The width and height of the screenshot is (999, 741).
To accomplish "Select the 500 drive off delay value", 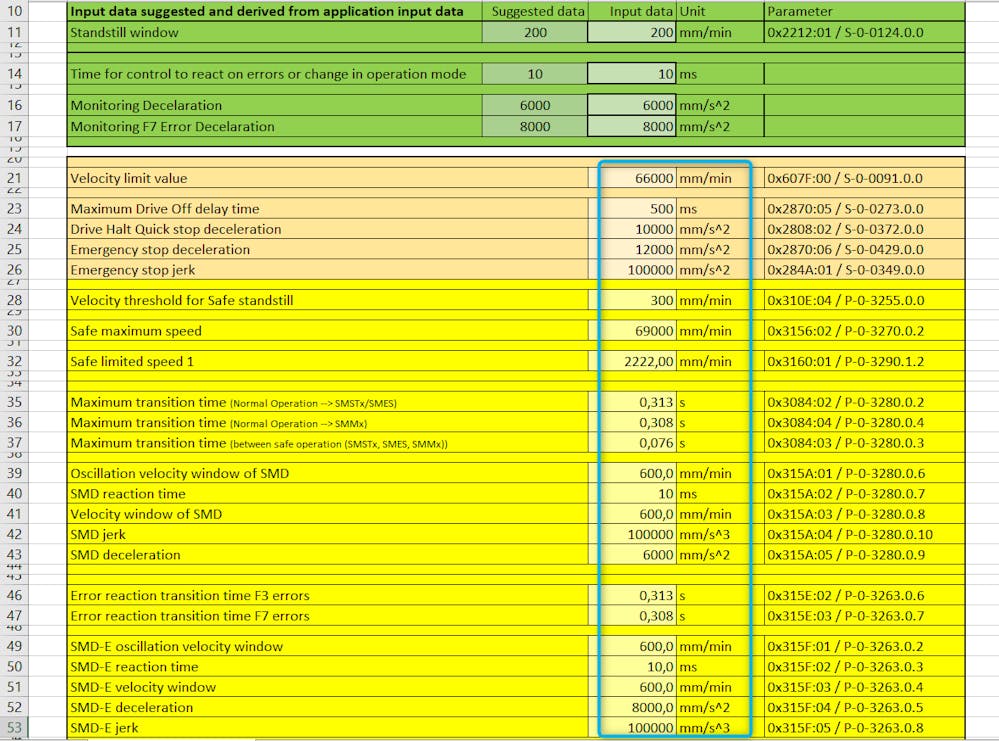I will pos(631,209).
